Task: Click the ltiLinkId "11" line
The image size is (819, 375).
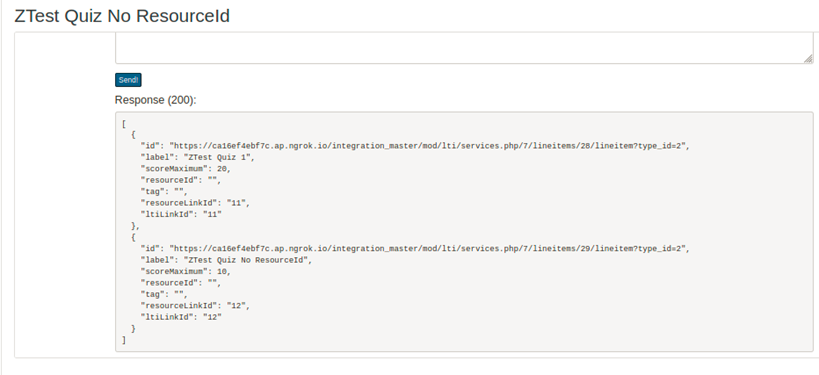Action: point(181,214)
